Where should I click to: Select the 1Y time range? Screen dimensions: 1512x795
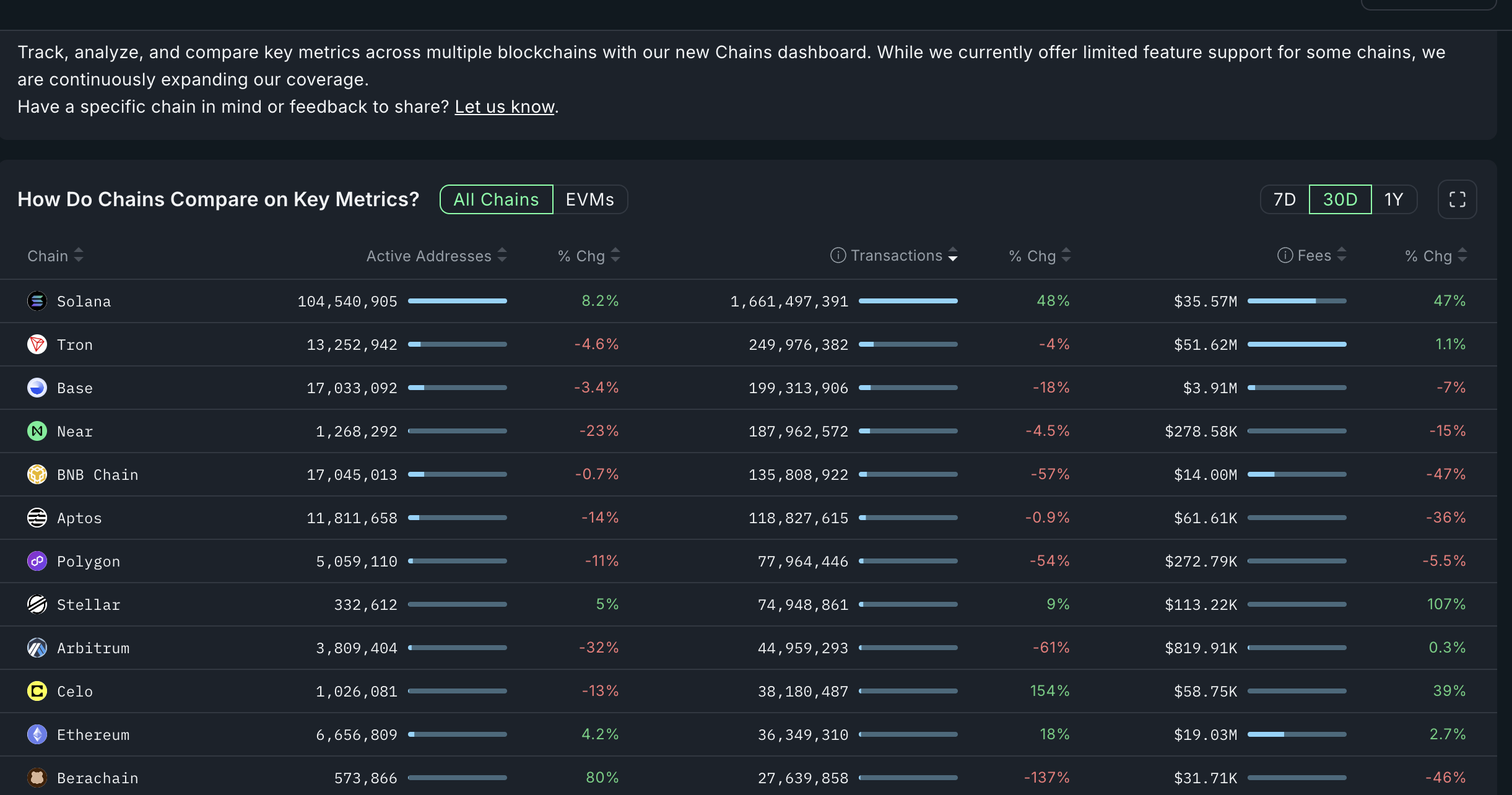click(x=1394, y=199)
